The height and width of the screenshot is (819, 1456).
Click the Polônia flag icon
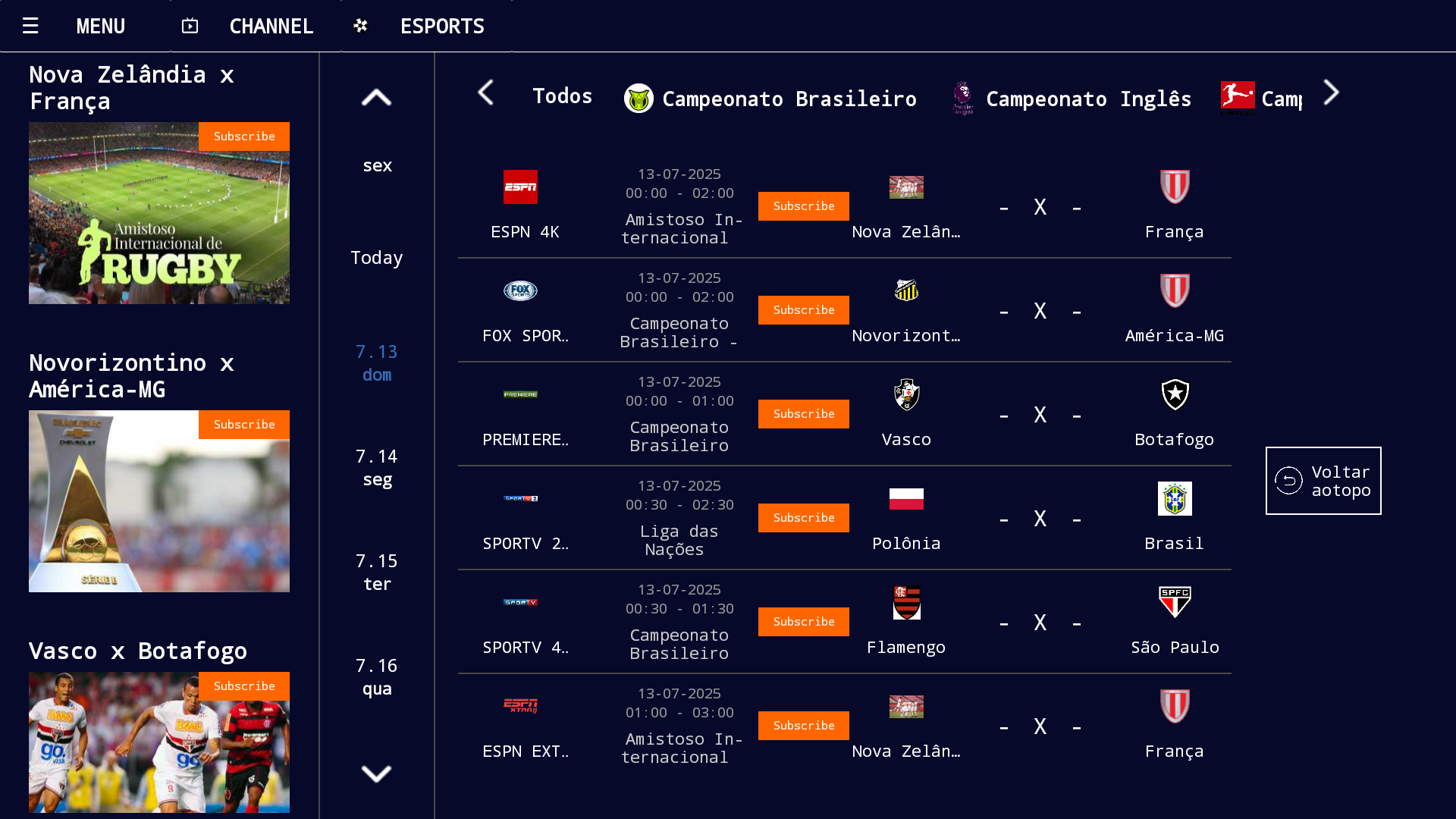(x=906, y=499)
